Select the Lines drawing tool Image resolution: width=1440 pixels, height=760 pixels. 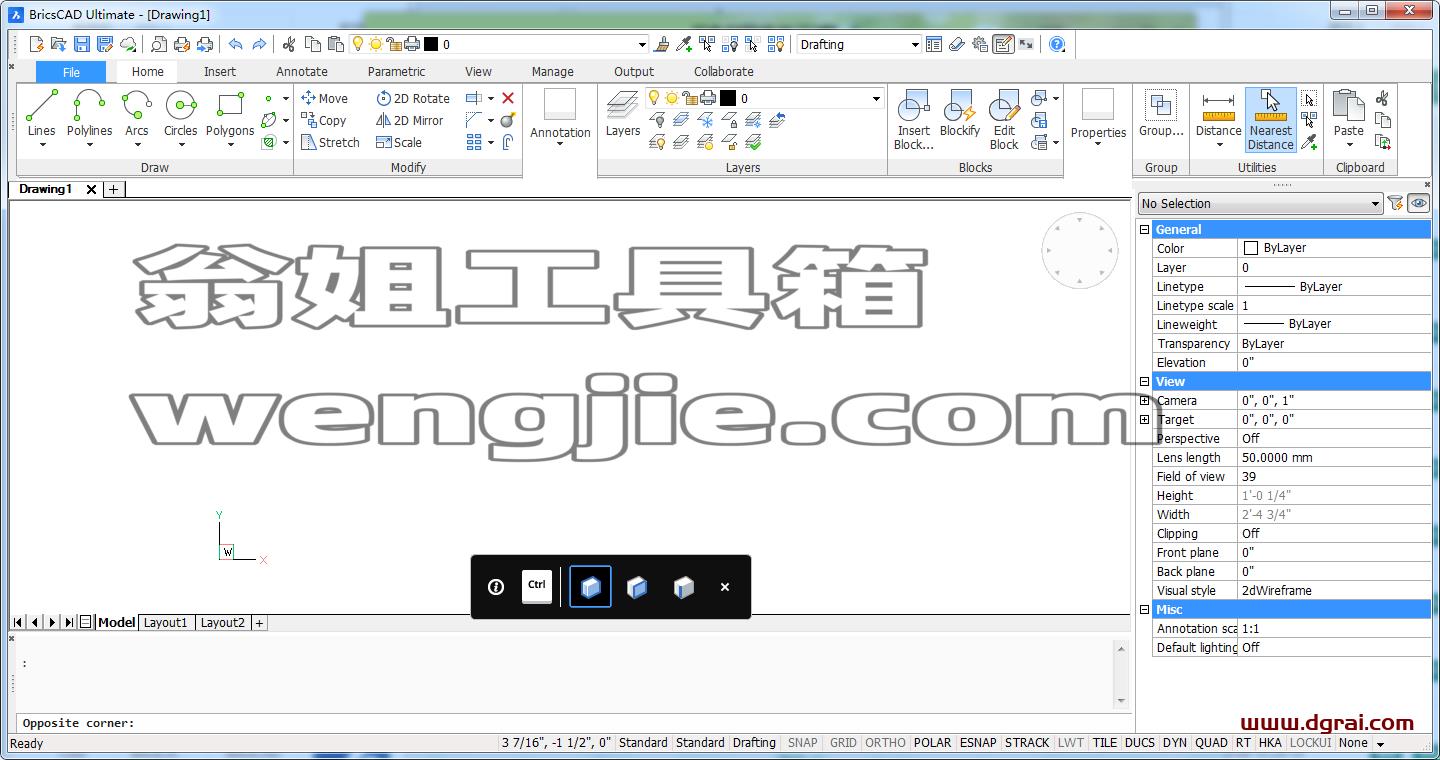click(41, 112)
